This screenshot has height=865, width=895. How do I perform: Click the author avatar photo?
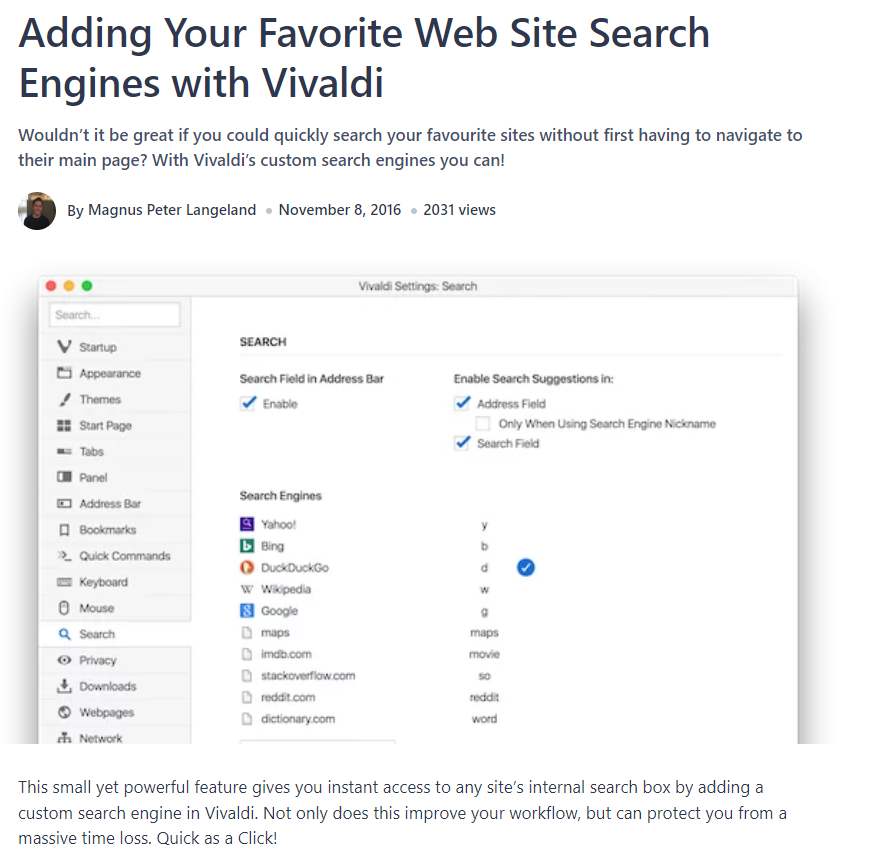pos(37,210)
